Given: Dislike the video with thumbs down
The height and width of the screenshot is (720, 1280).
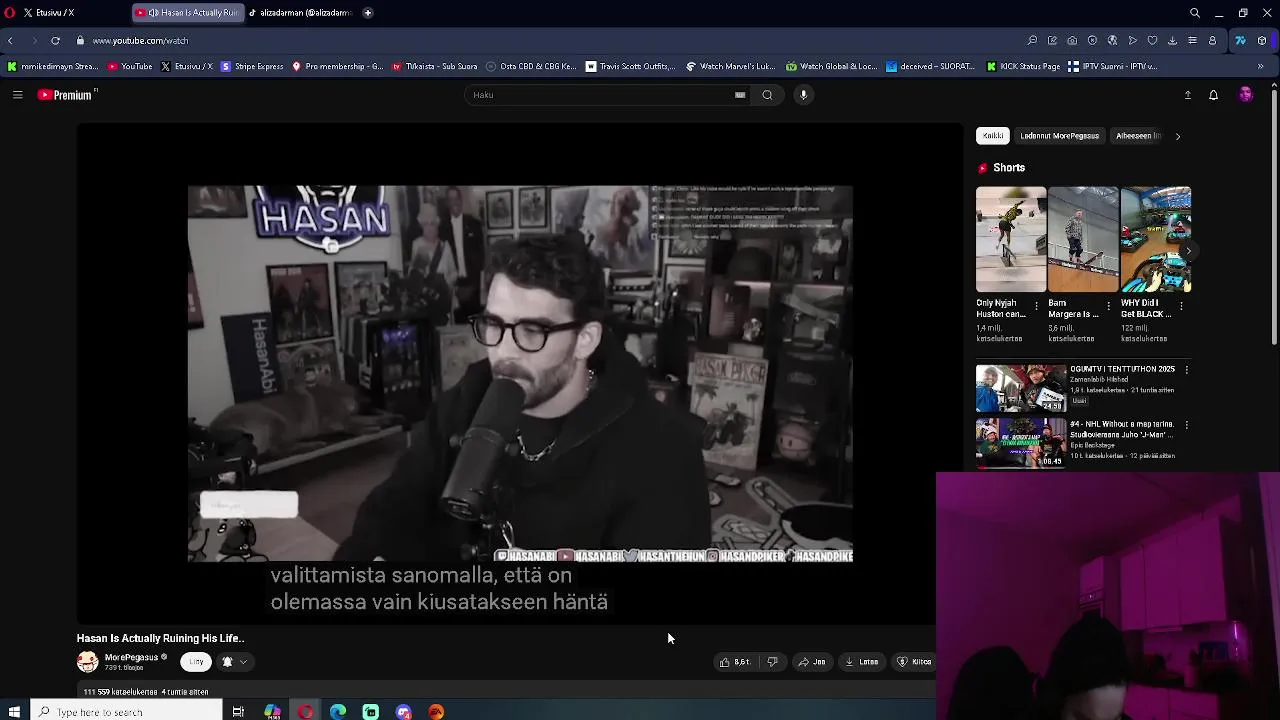Looking at the screenshot, I should [x=772, y=662].
